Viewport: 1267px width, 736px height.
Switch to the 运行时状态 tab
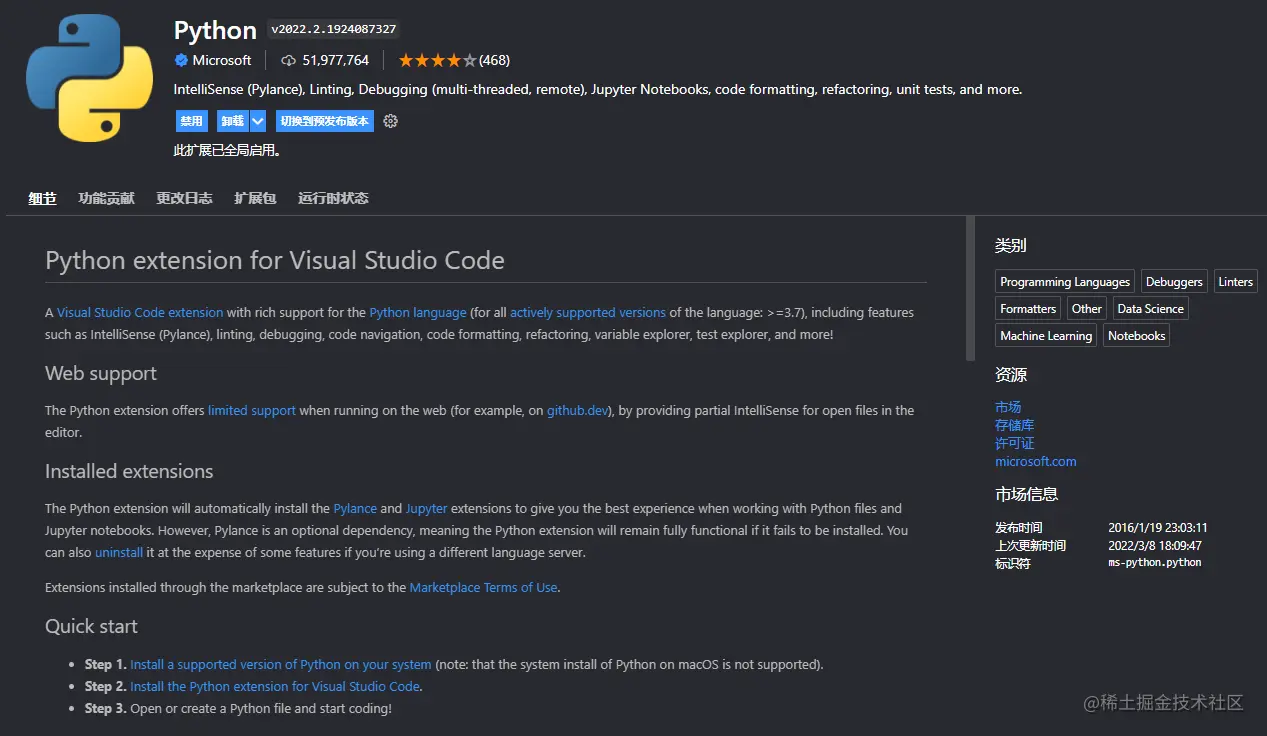click(x=333, y=198)
